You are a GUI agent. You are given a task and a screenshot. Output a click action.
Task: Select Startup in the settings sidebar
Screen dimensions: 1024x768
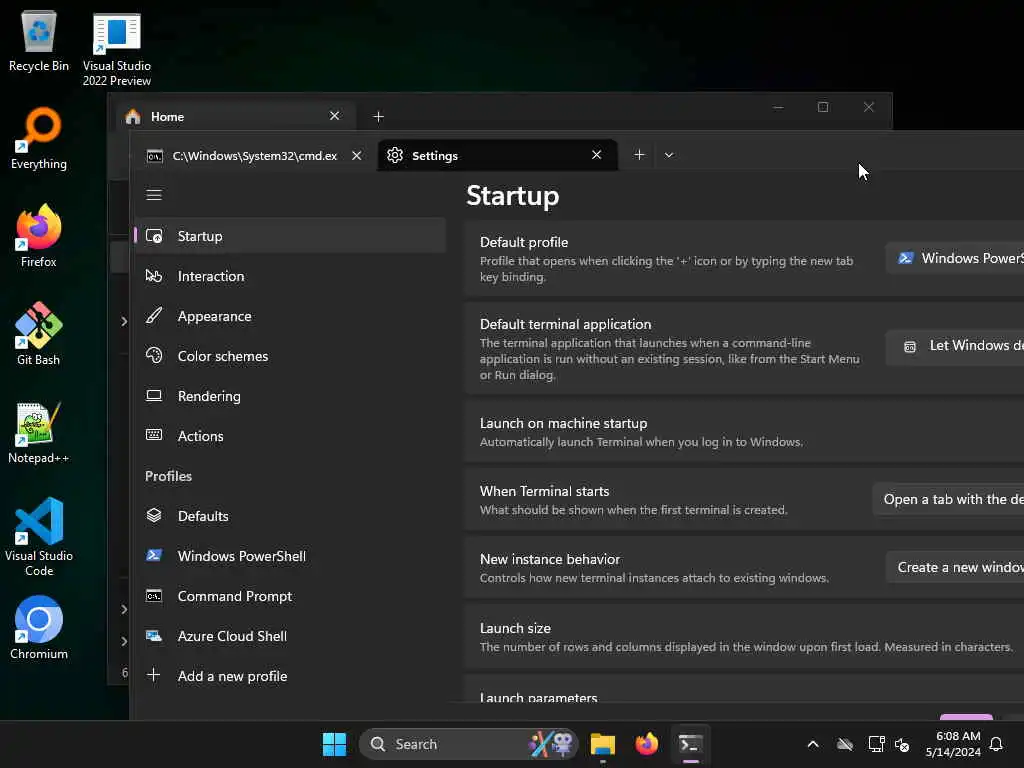tap(290, 236)
